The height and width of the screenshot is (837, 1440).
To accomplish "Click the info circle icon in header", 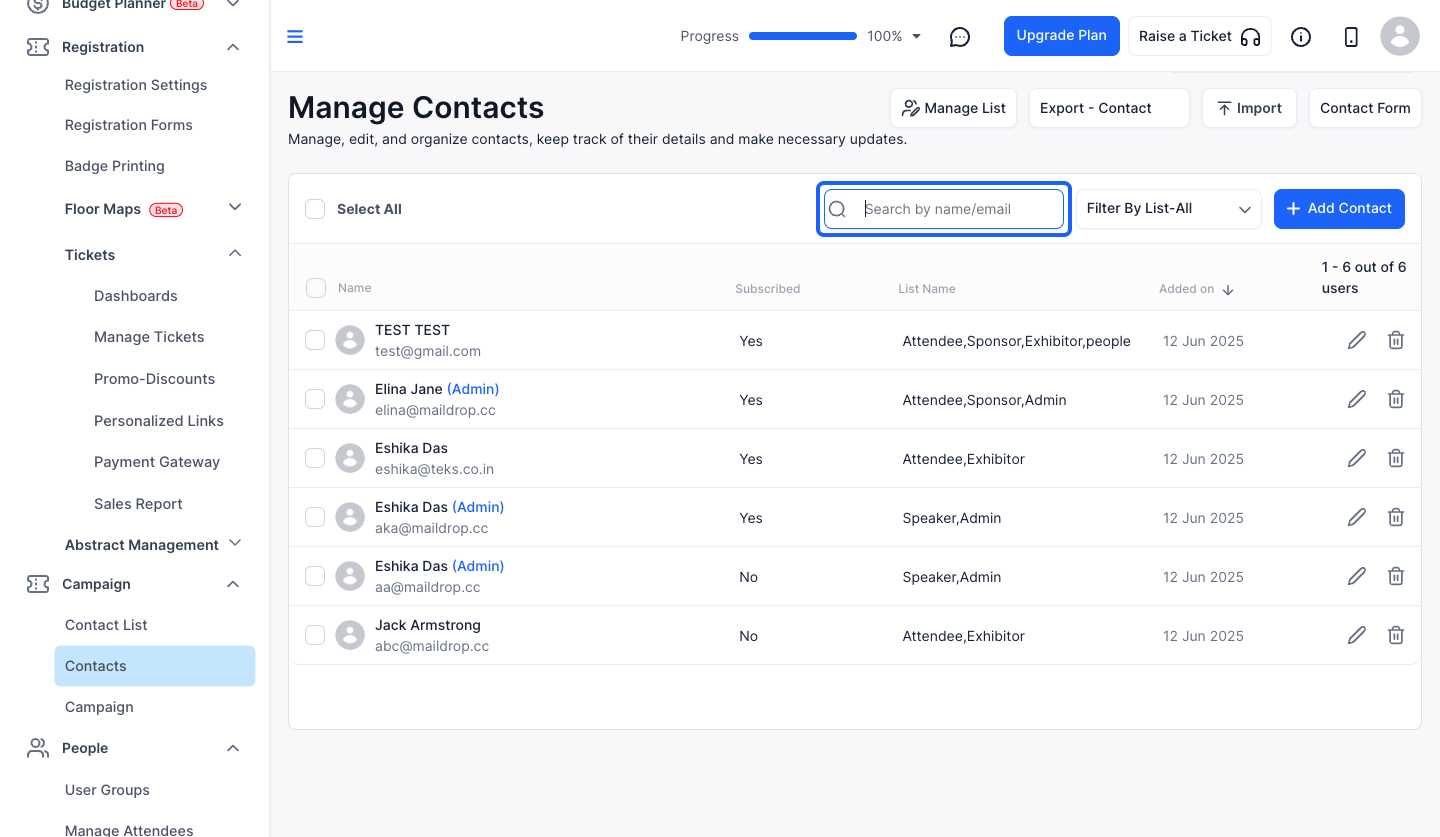I will point(1301,37).
